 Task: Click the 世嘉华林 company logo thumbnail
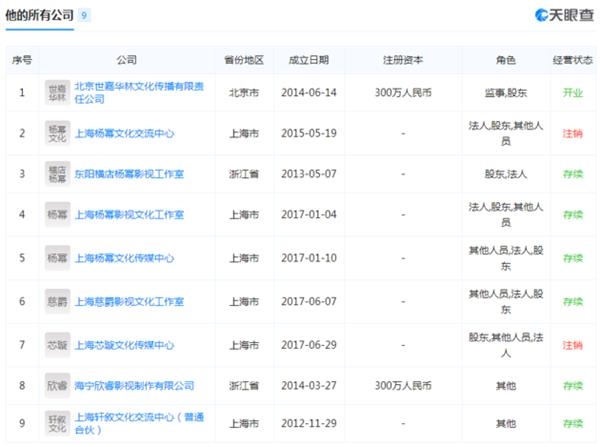pyautogui.click(x=57, y=93)
